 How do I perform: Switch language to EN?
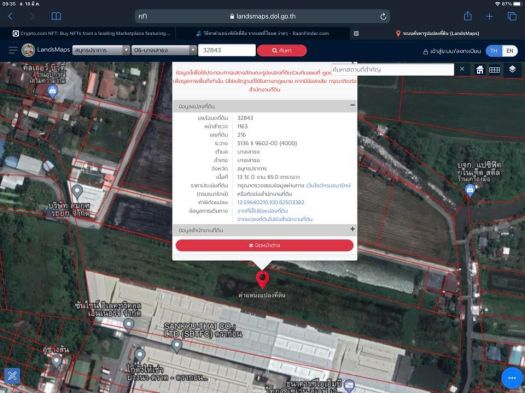[x=510, y=51]
